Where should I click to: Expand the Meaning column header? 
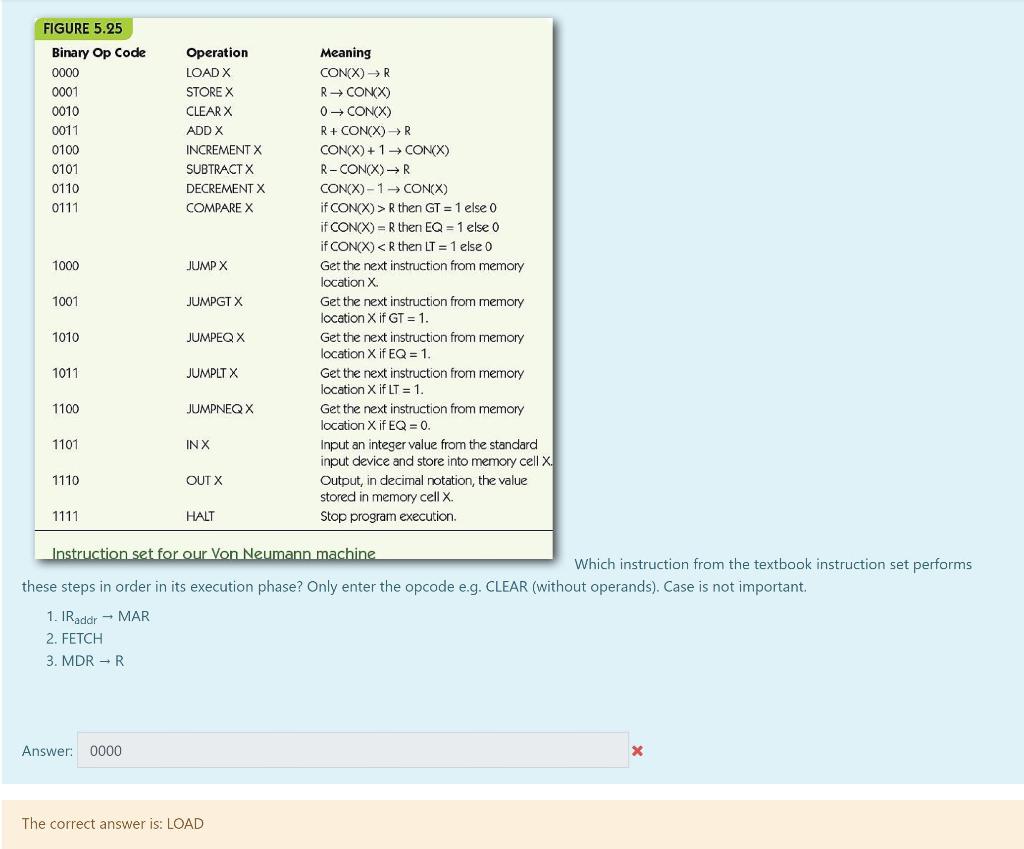(345, 52)
